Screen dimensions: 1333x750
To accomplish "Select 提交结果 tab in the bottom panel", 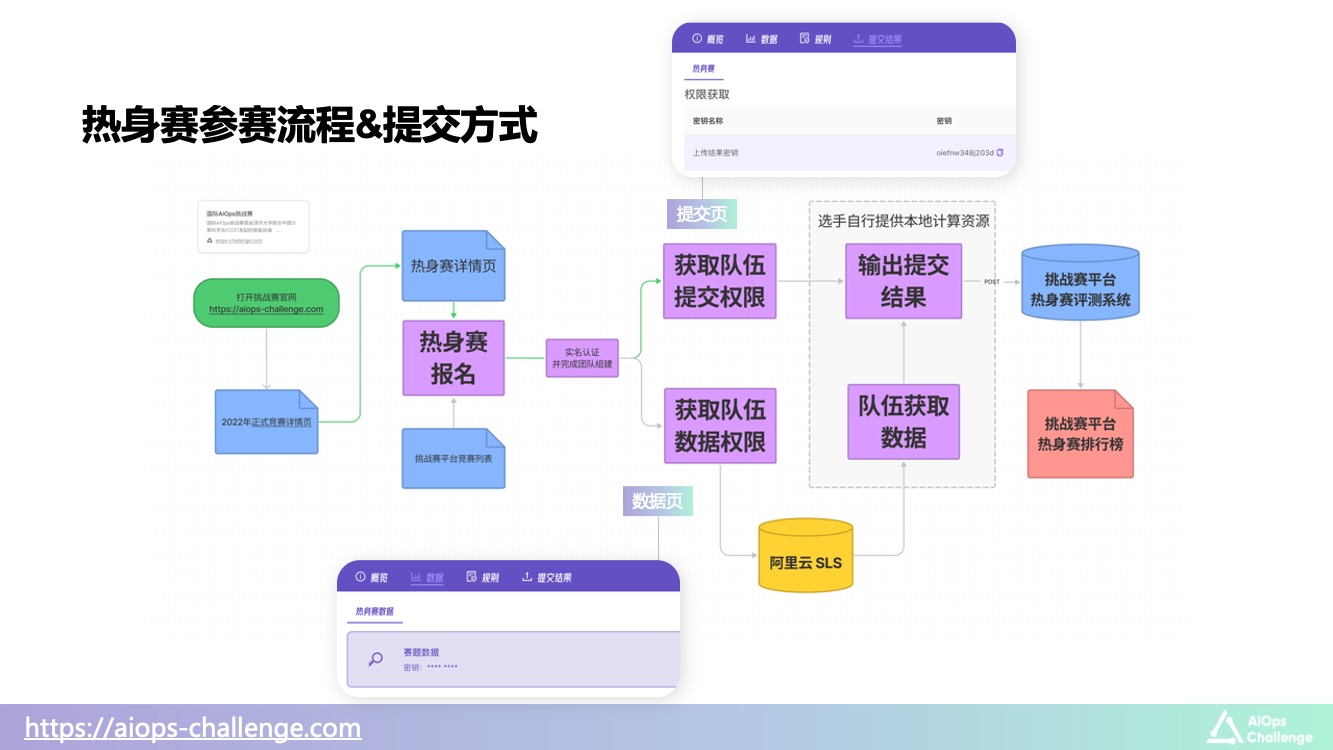I will [x=547, y=577].
